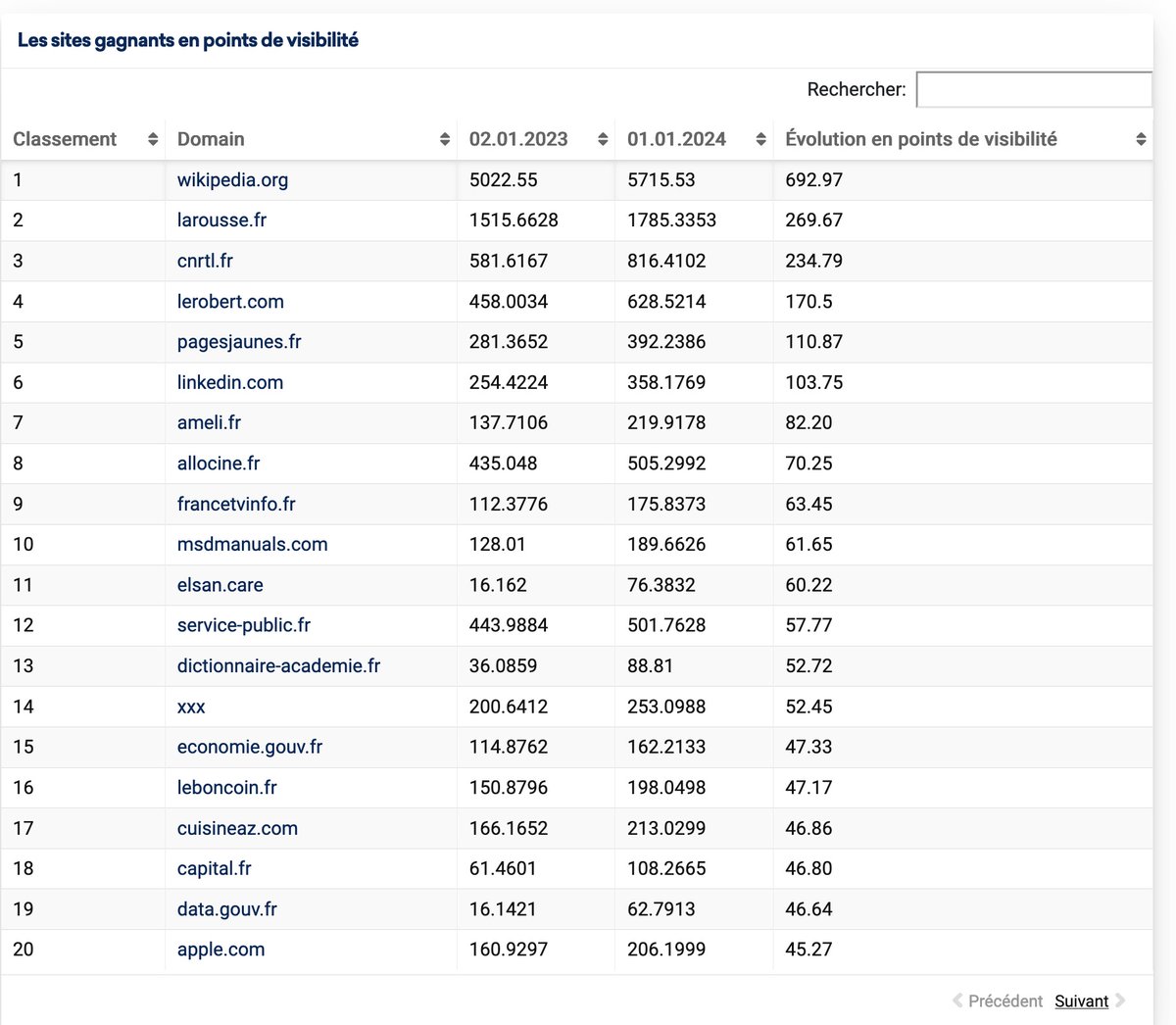1176x1025 pixels.
Task: Open the xxx domain link
Action: pyautogui.click(x=191, y=707)
